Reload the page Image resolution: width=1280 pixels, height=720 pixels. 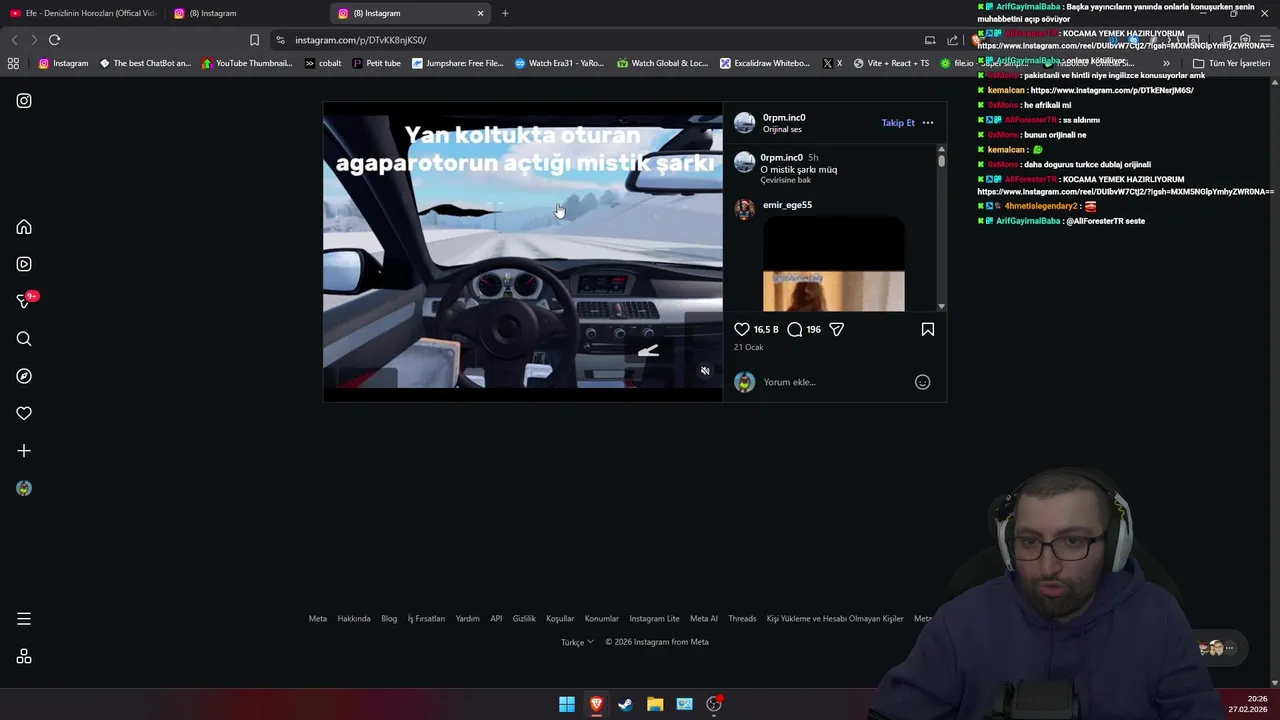coord(55,40)
